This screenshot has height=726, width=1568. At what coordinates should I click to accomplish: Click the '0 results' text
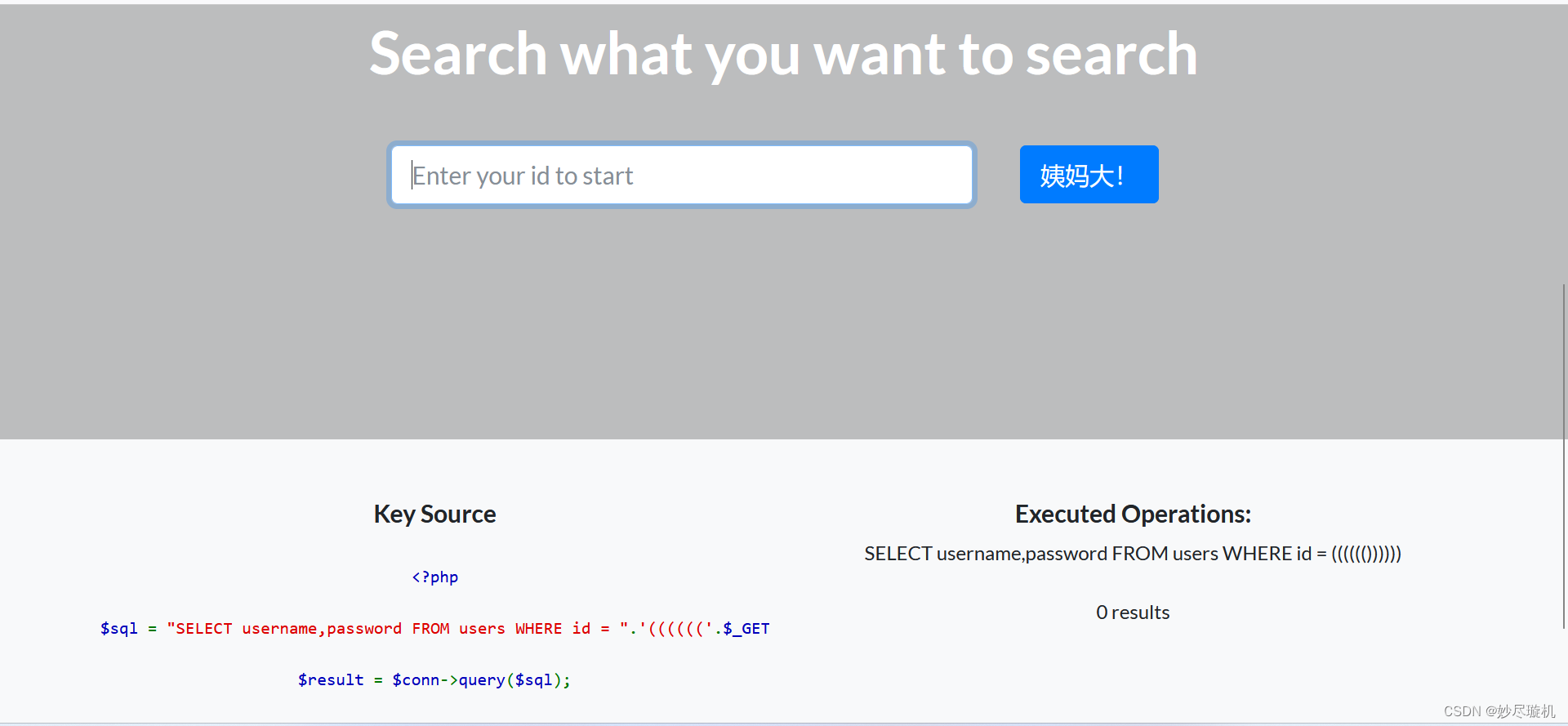(x=1133, y=612)
